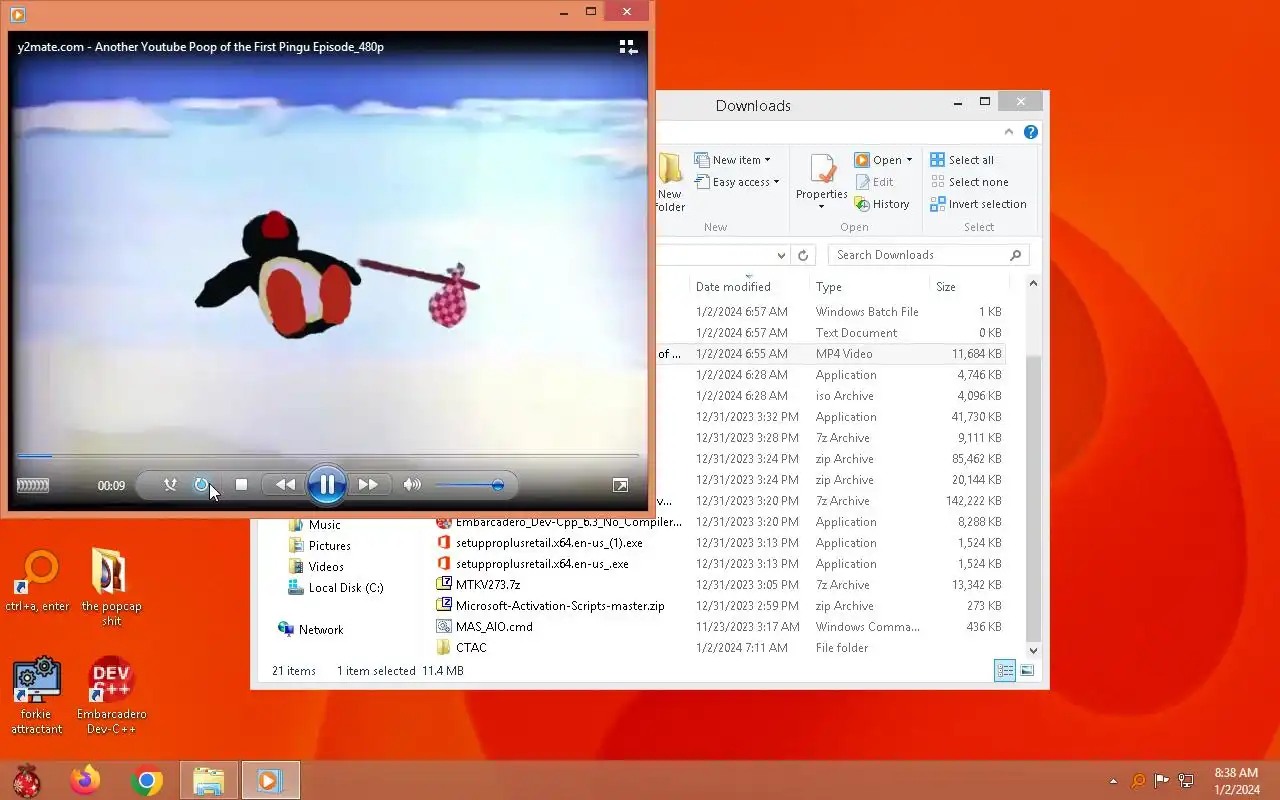Click File Explorer on the taskbar
This screenshot has height=800, width=1280.
[x=209, y=780]
